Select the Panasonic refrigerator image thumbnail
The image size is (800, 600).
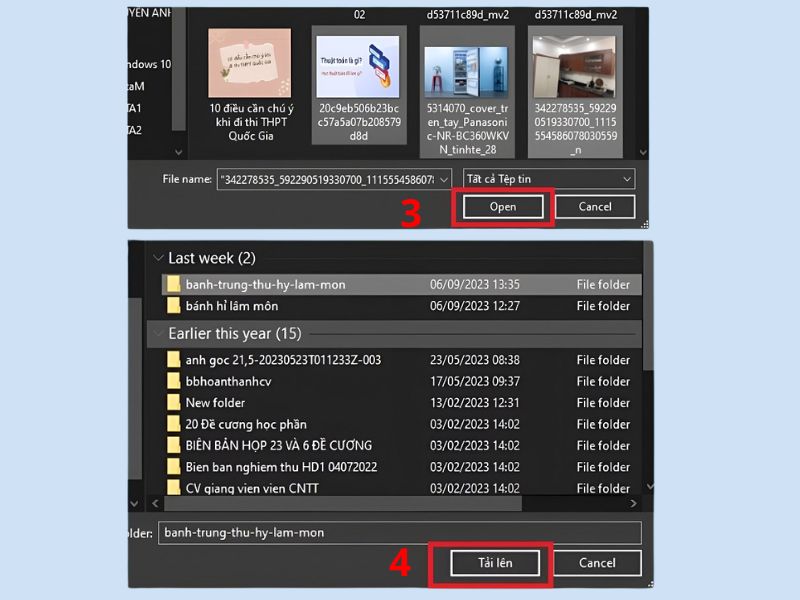click(x=467, y=71)
